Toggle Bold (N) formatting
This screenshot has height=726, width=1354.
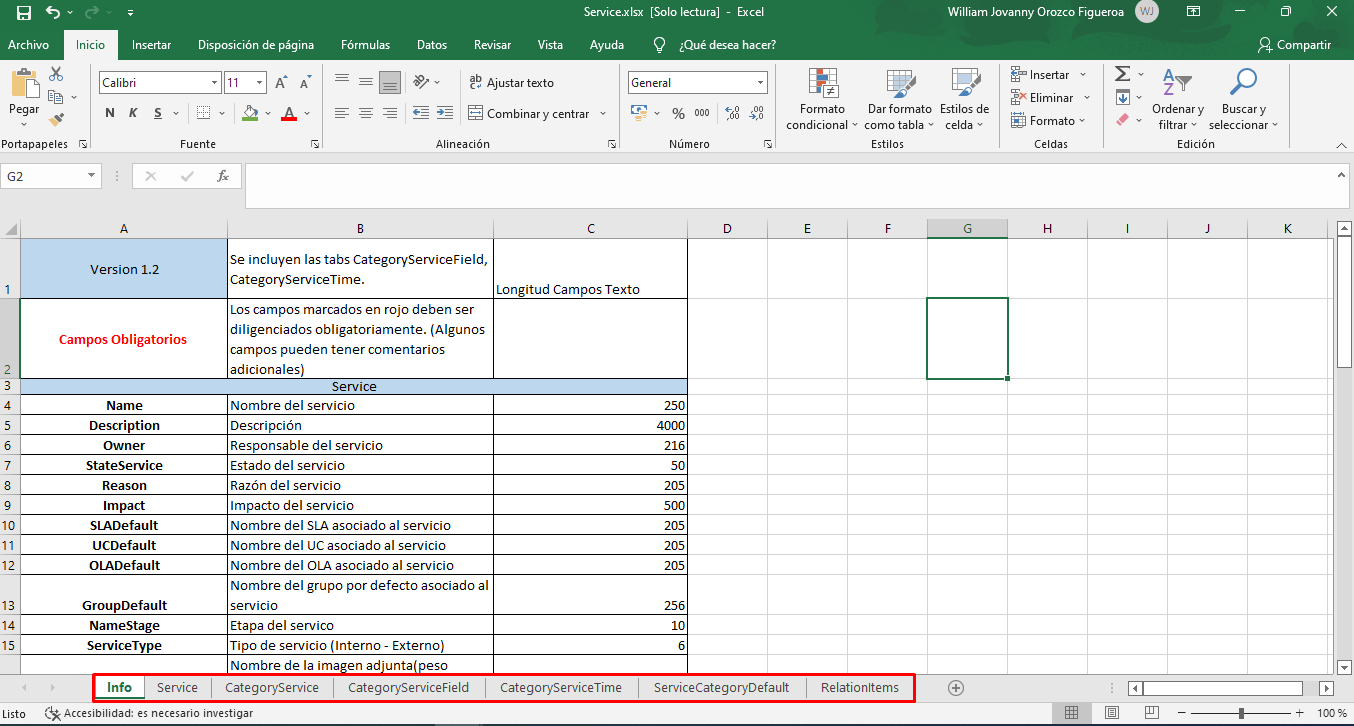point(110,113)
